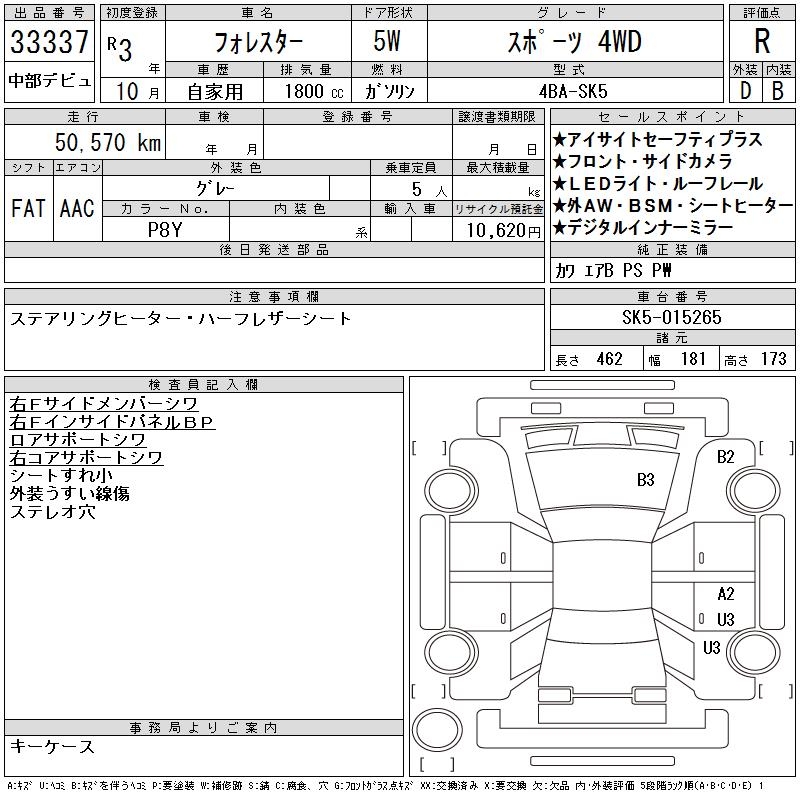Click the damage code legend at bottom

pyautogui.click(x=385, y=786)
